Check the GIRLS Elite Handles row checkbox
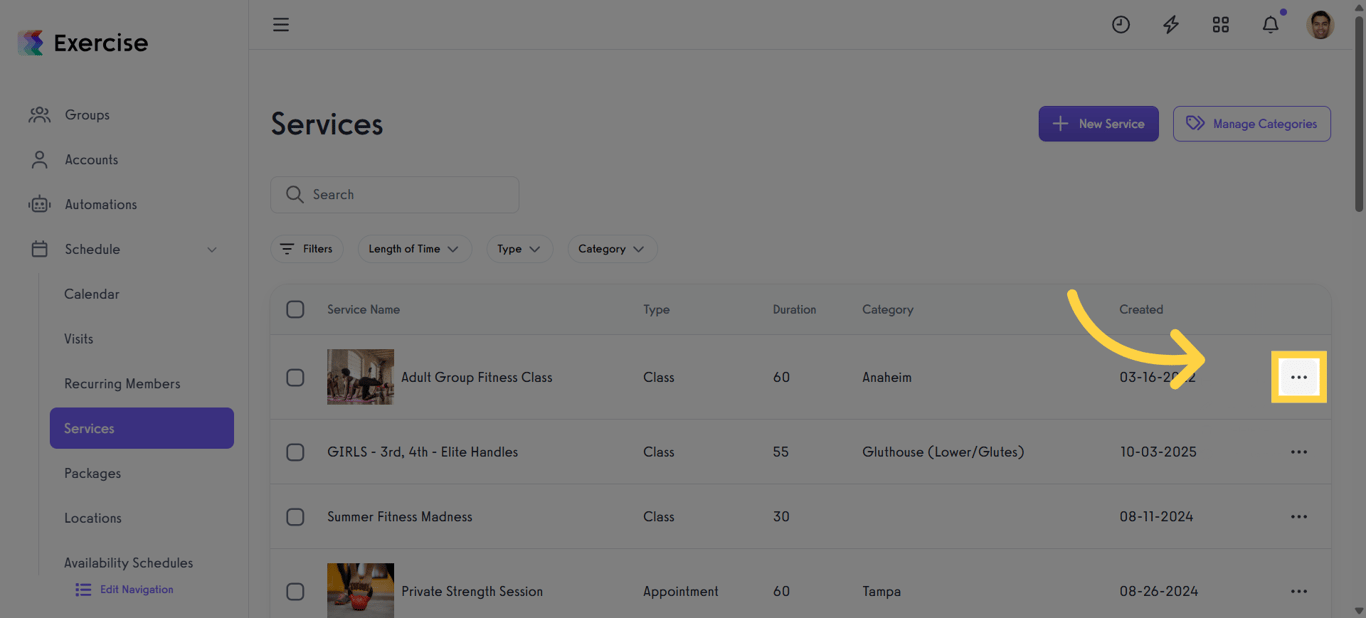This screenshot has width=1366, height=618. pyautogui.click(x=295, y=452)
